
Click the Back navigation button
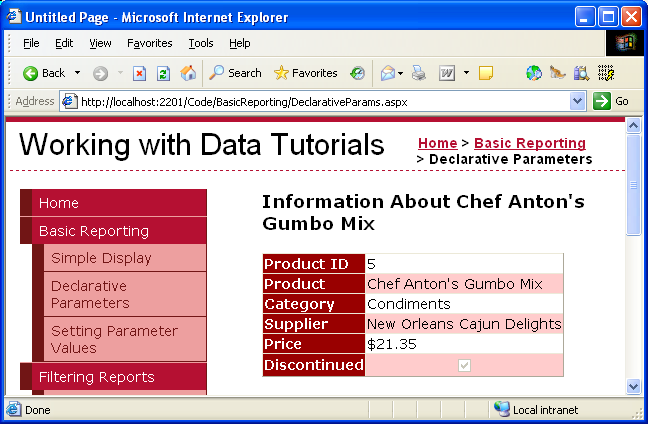(x=44, y=73)
